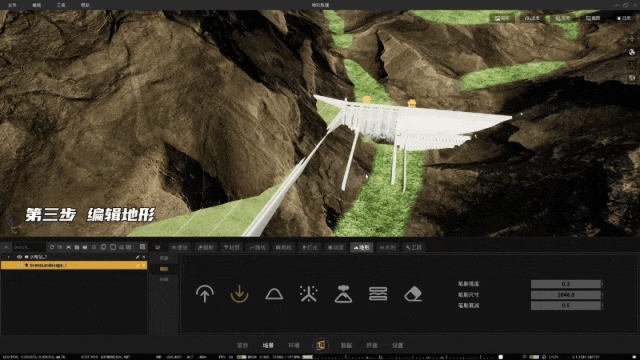
Task: Click the stepper arrows beside the 0.5 value
Action: 603,305
